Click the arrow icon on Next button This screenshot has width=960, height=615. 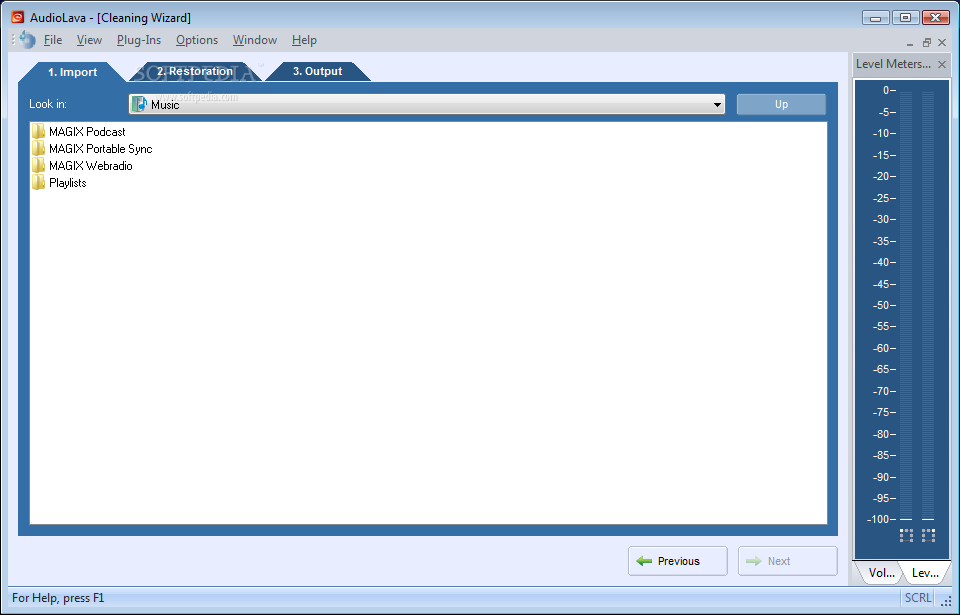click(754, 561)
